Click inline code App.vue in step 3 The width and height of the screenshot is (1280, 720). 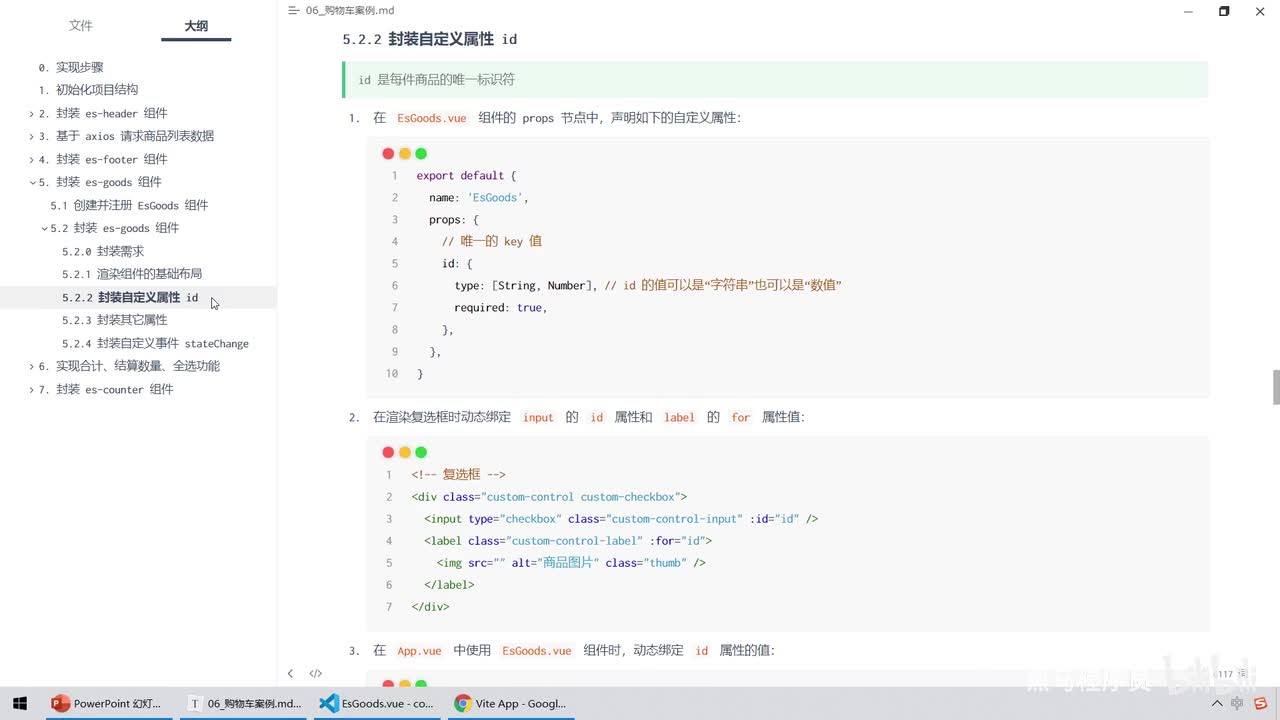pos(419,650)
